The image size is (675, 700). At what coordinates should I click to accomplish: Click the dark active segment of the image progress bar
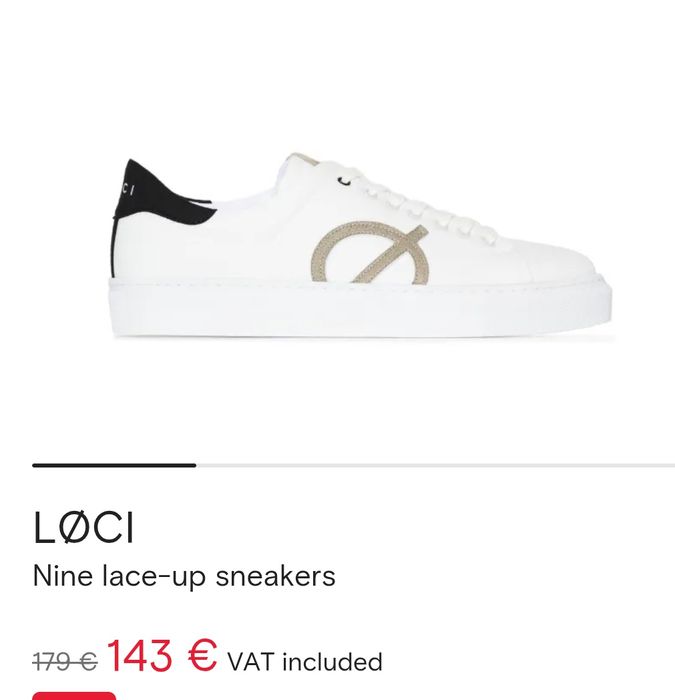tap(114, 466)
